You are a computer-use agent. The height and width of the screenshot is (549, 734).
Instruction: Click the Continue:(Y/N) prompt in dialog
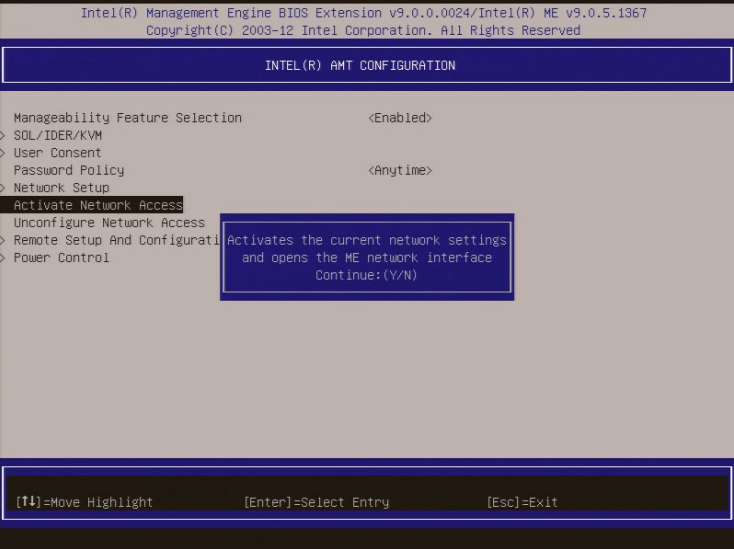click(x=367, y=275)
